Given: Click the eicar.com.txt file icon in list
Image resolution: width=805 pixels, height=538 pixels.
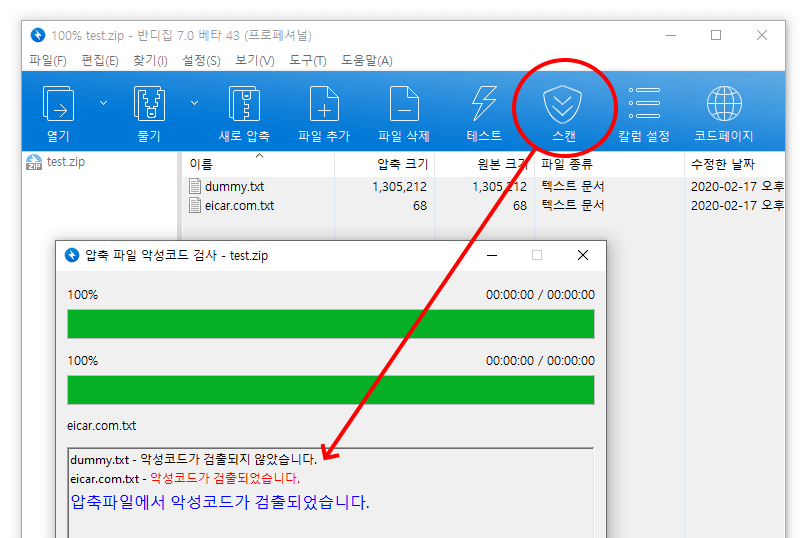Looking at the screenshot, I should pos(195,206).
